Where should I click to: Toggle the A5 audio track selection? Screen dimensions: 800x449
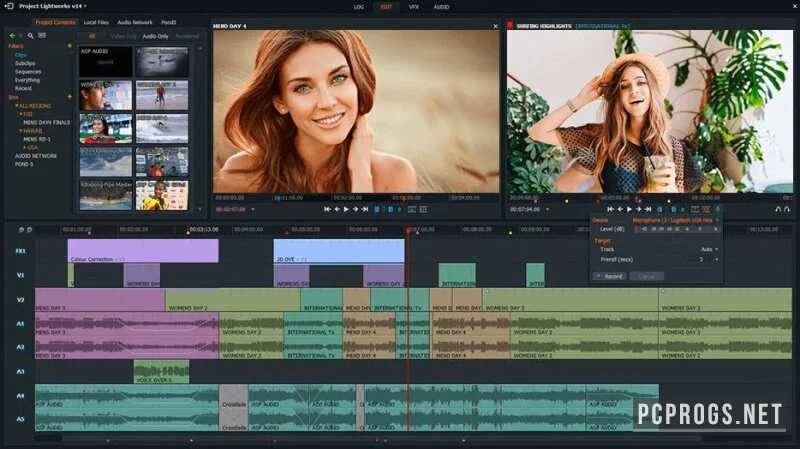tap(20, 419)
